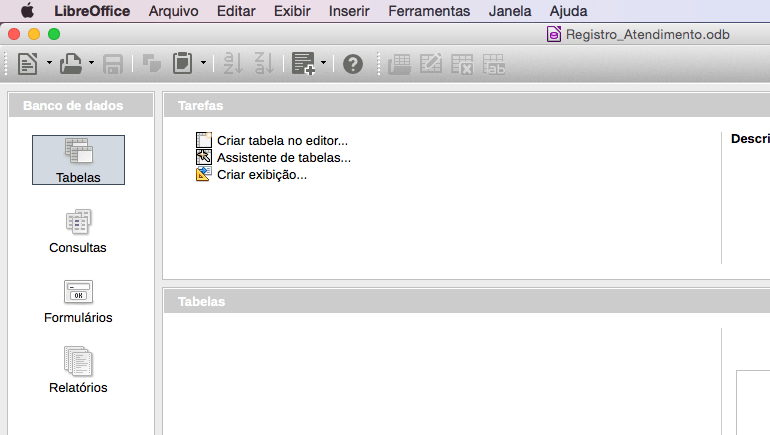Click the Registro_Atendimento.odb window title
This screenshot has height=435, width=770.
(x=648, y=34)
